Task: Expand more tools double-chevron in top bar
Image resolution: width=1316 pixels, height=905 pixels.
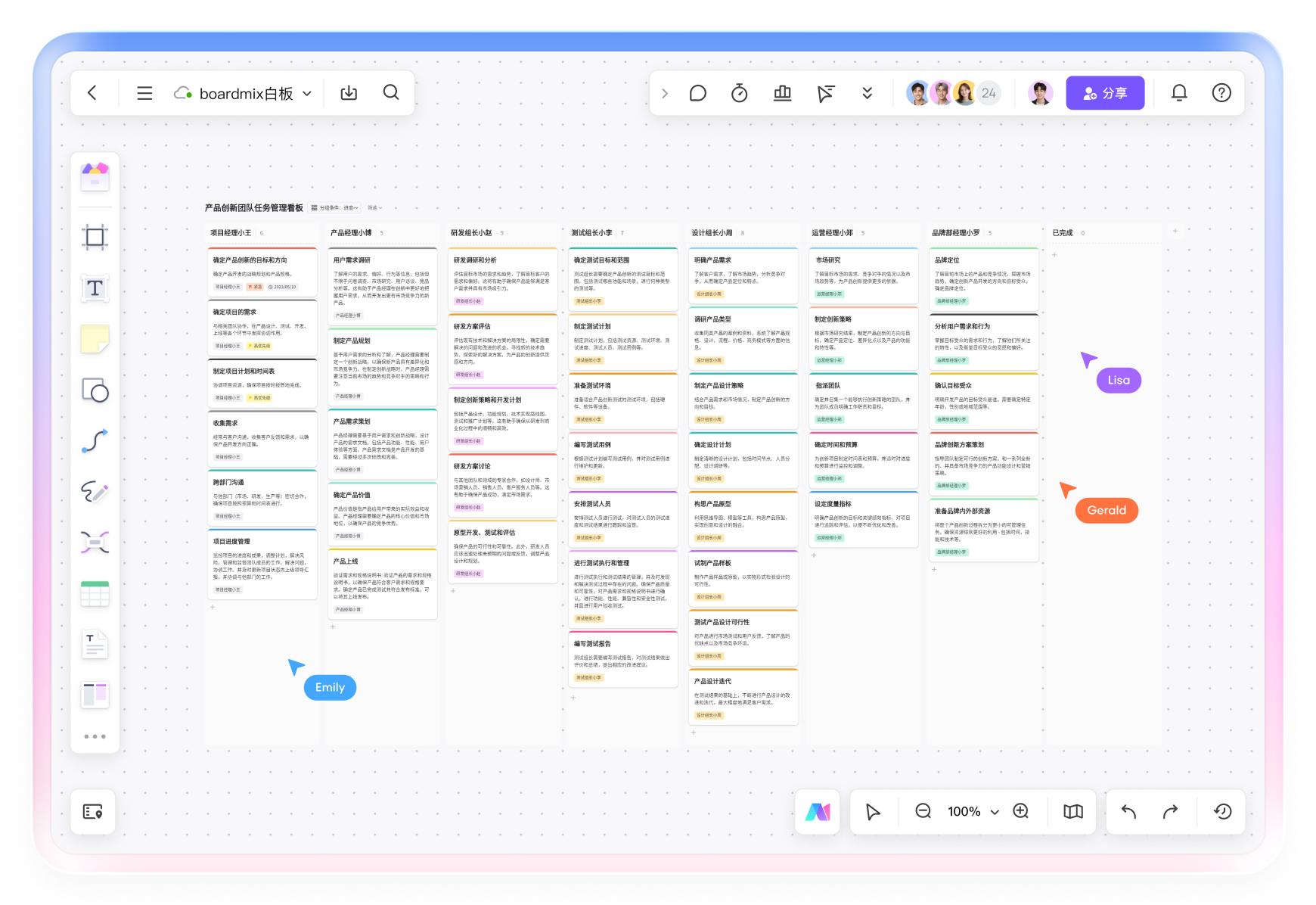Action: click(x=867, y=93)
